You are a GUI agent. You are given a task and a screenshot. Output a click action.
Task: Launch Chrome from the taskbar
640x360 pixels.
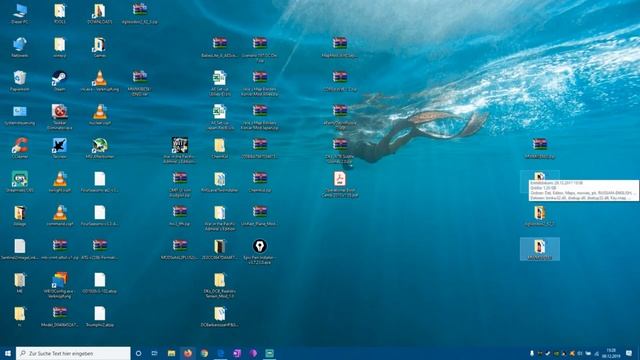204,353
